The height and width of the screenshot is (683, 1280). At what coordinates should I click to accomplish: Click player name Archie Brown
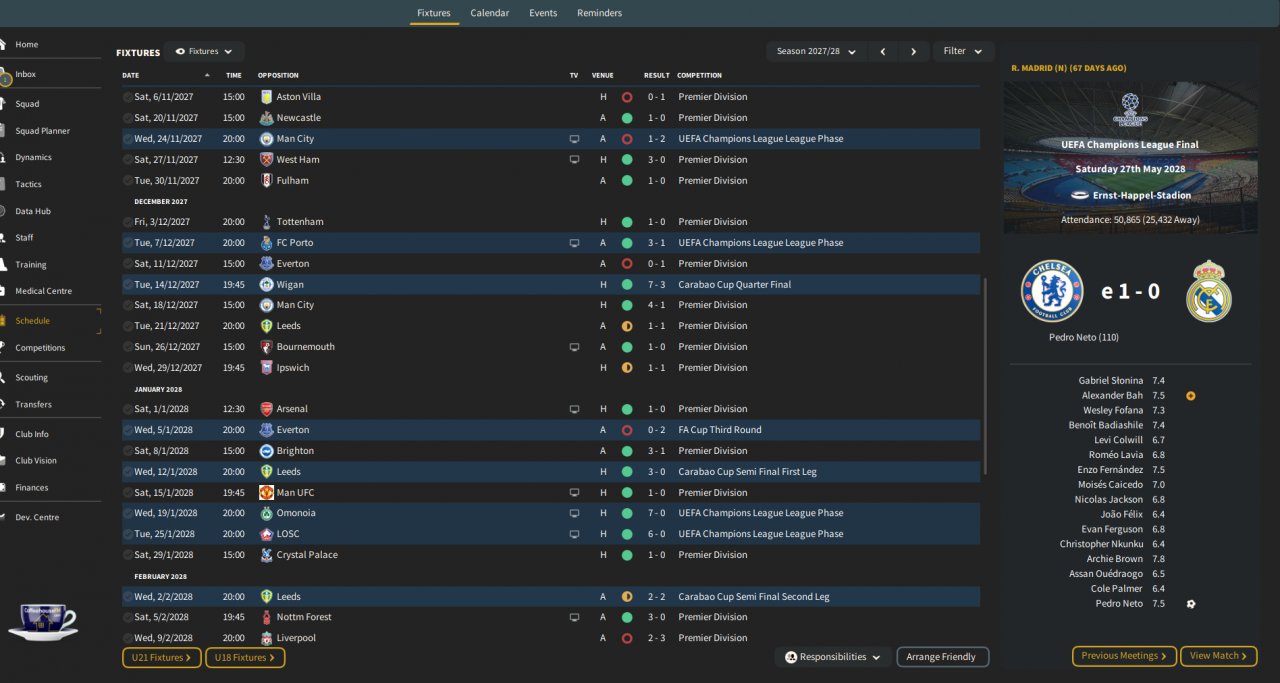tap(1115, 559)
